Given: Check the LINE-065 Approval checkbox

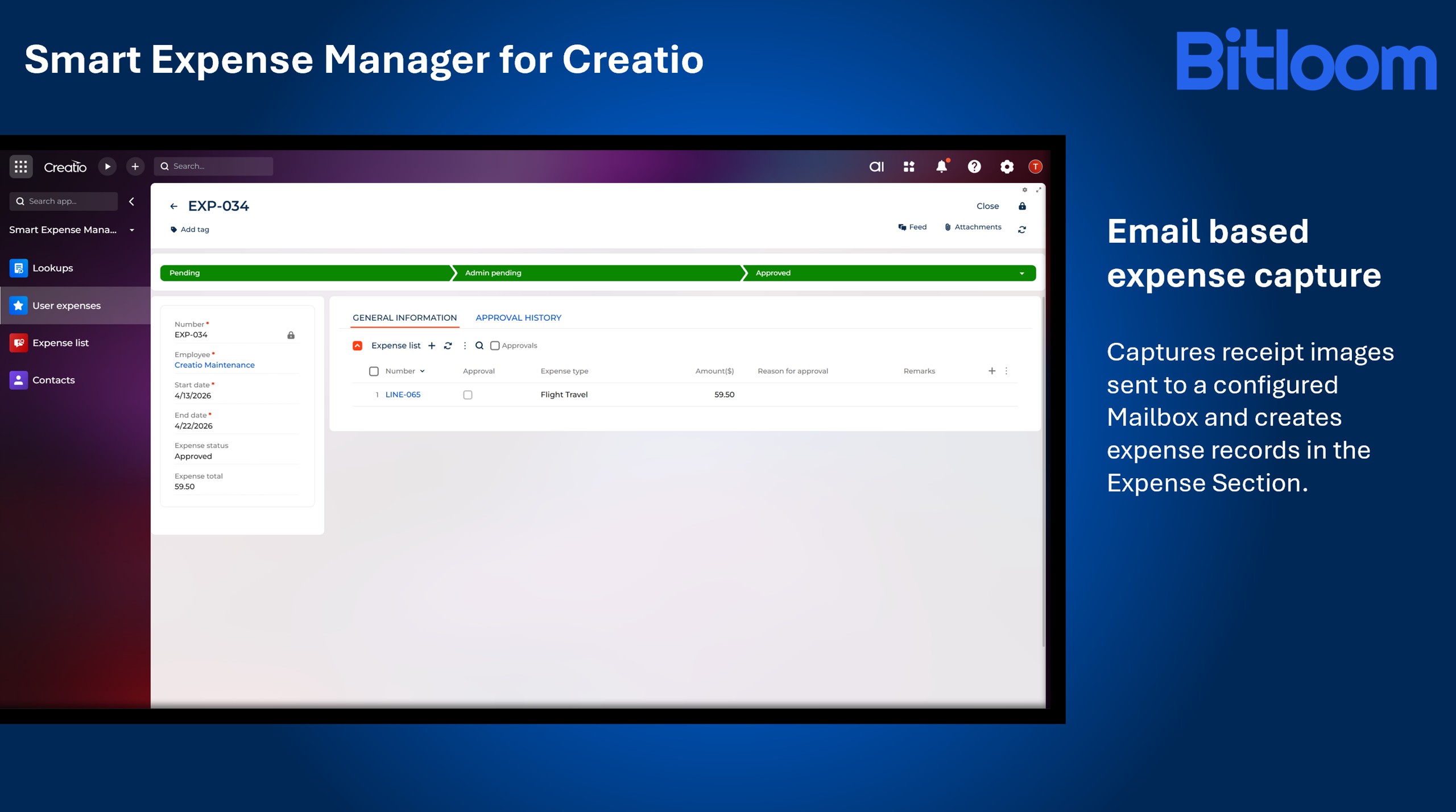Looking at the screenshot, I should [x=468, y=395].
